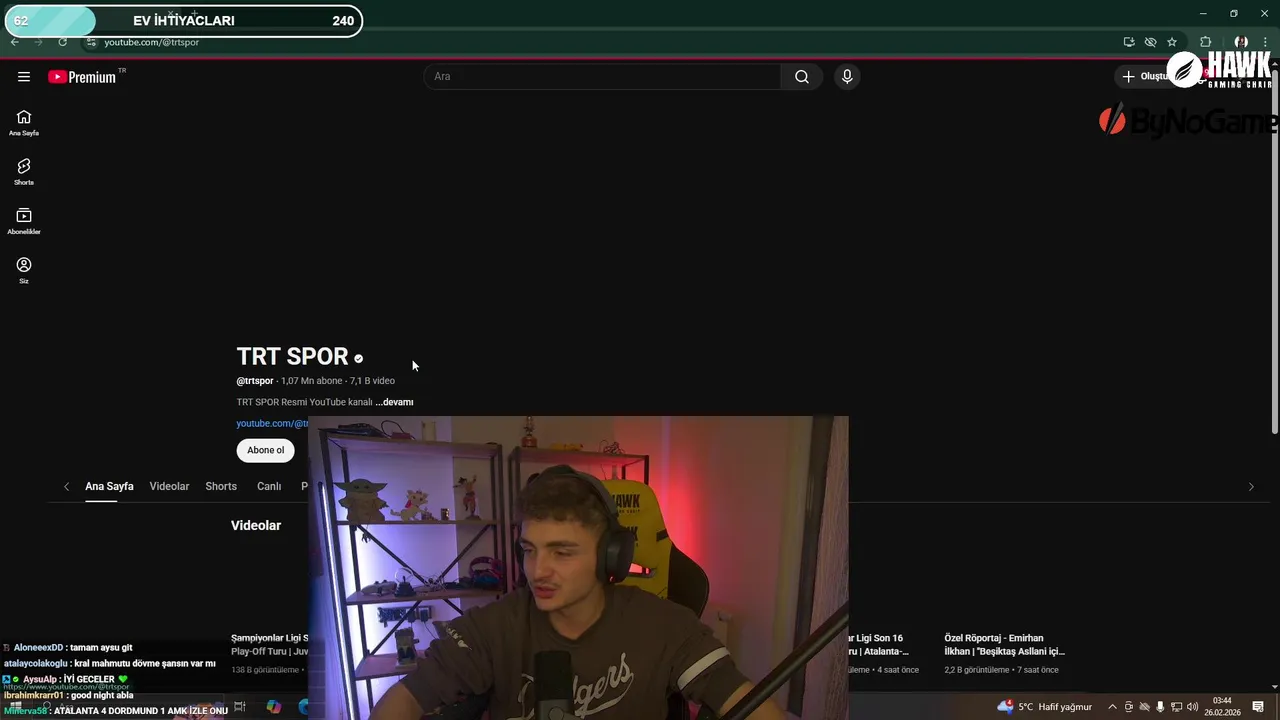Open the Videolar section heading

coord(256,525)
